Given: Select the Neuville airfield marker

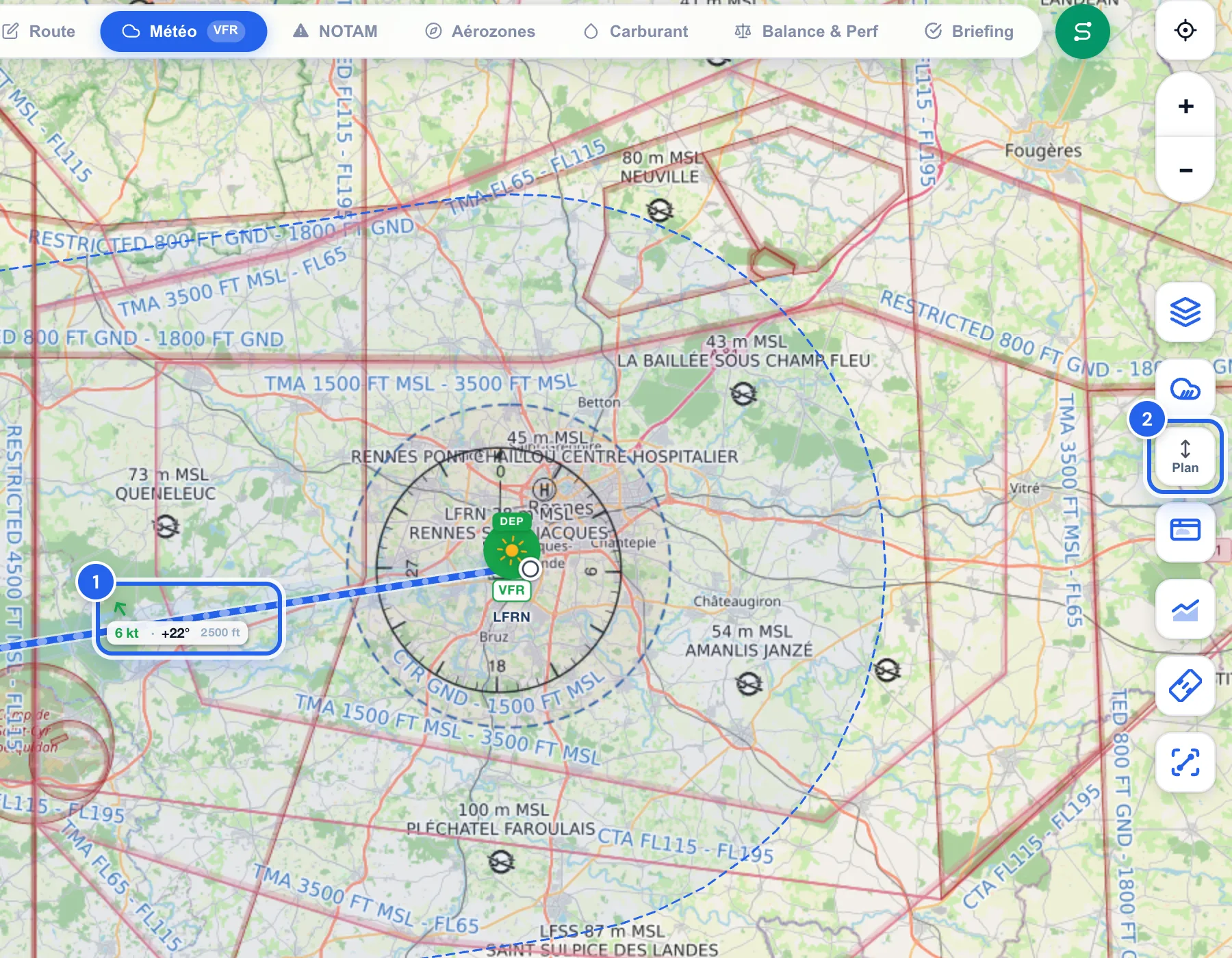Looking at the screenshot, I should coord(660,210).
